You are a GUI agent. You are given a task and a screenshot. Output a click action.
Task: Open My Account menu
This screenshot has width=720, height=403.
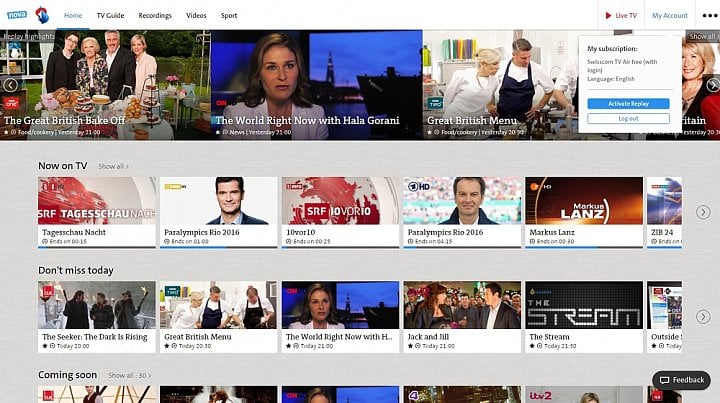[x=670, y=16]
